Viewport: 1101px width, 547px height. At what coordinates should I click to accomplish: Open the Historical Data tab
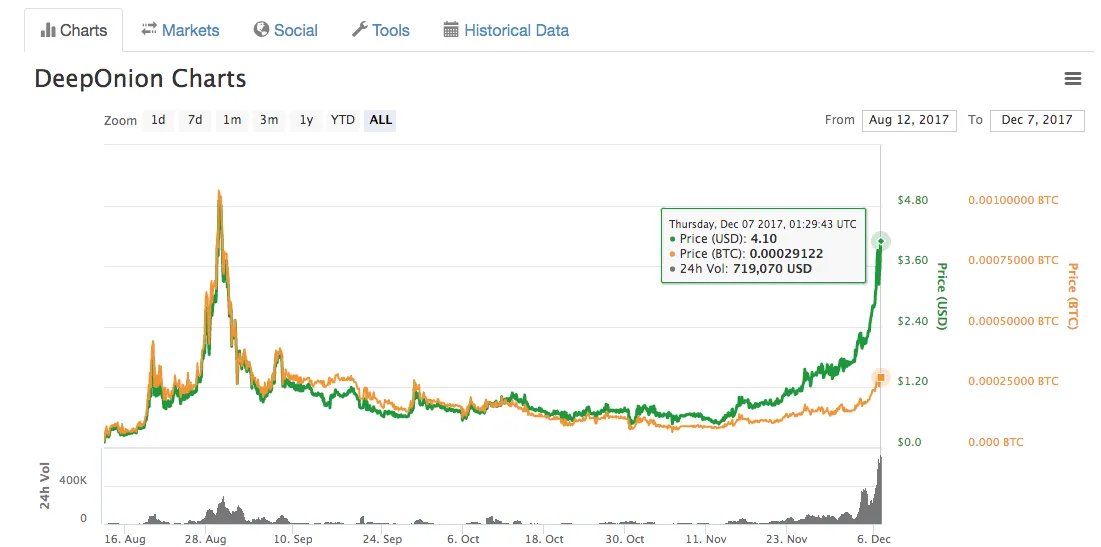coord(506,30)
